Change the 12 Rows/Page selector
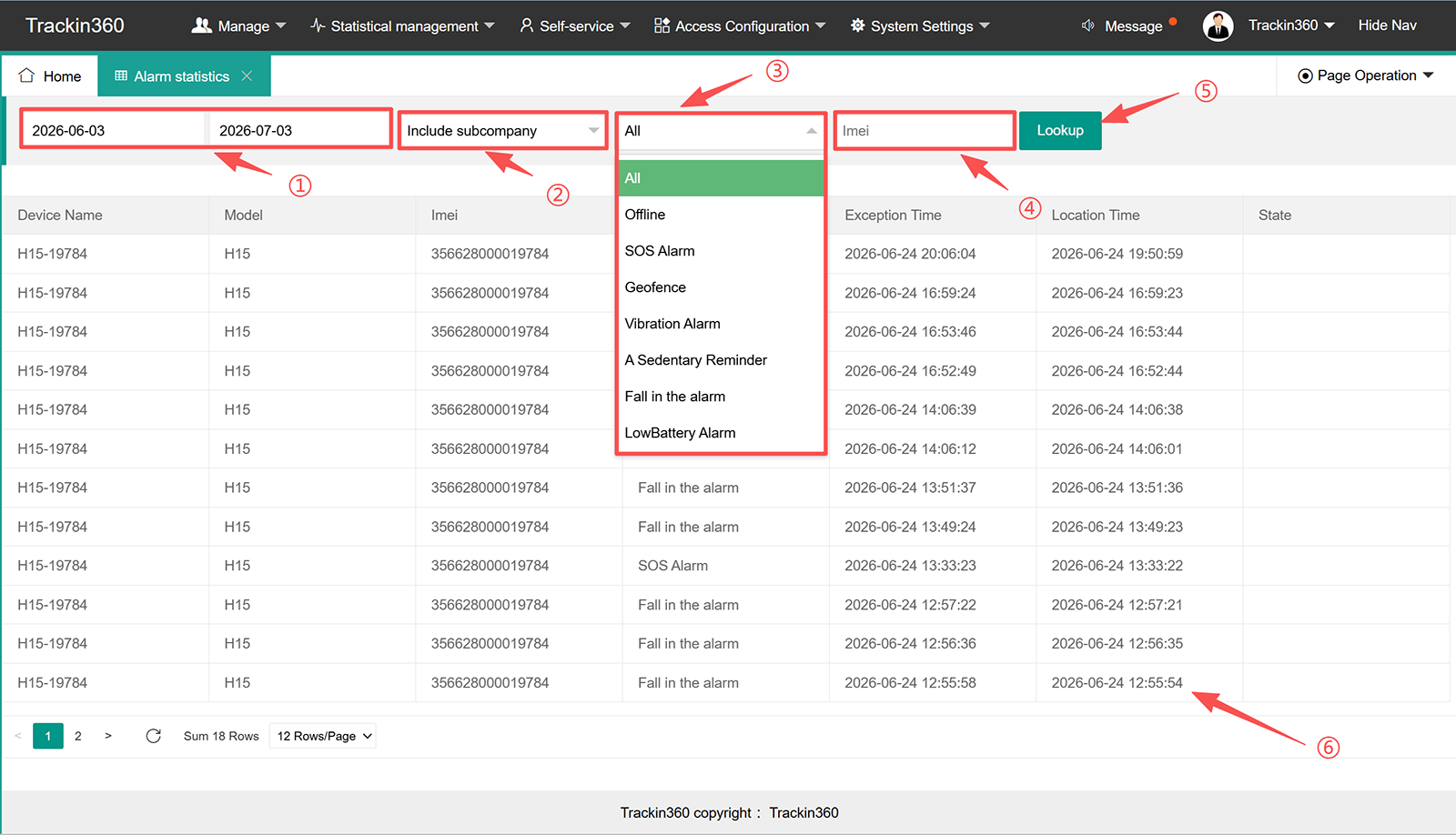1456x835 pixels. 323,736
